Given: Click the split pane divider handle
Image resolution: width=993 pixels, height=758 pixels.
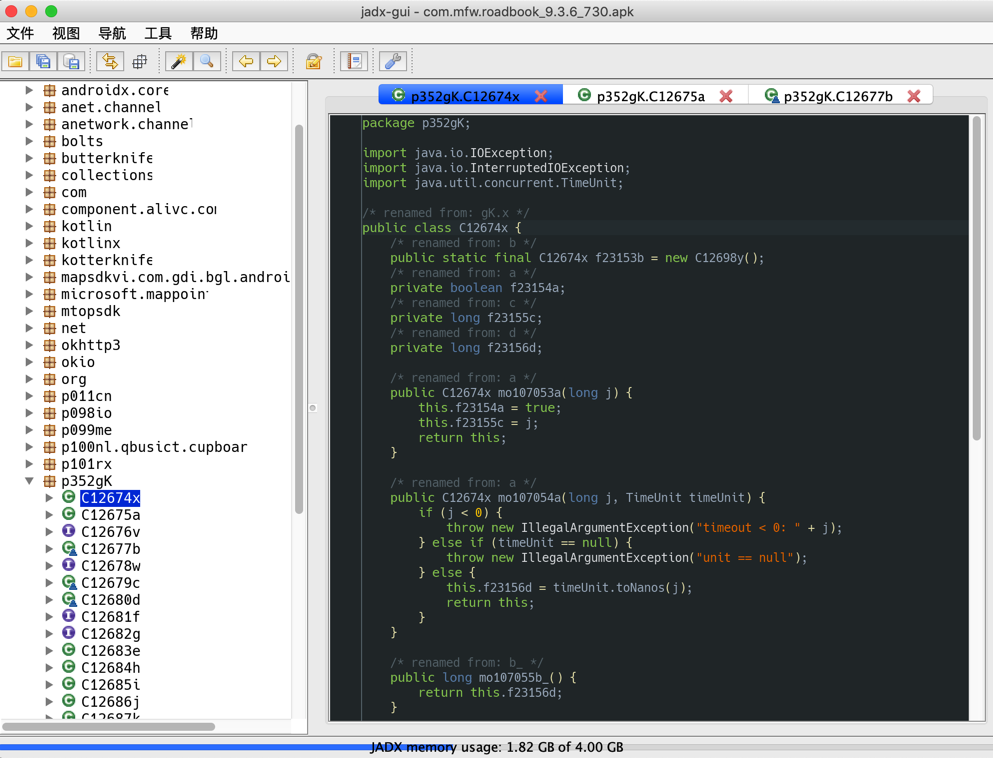Looking at the screenshot, I should [x=312, y=408].
